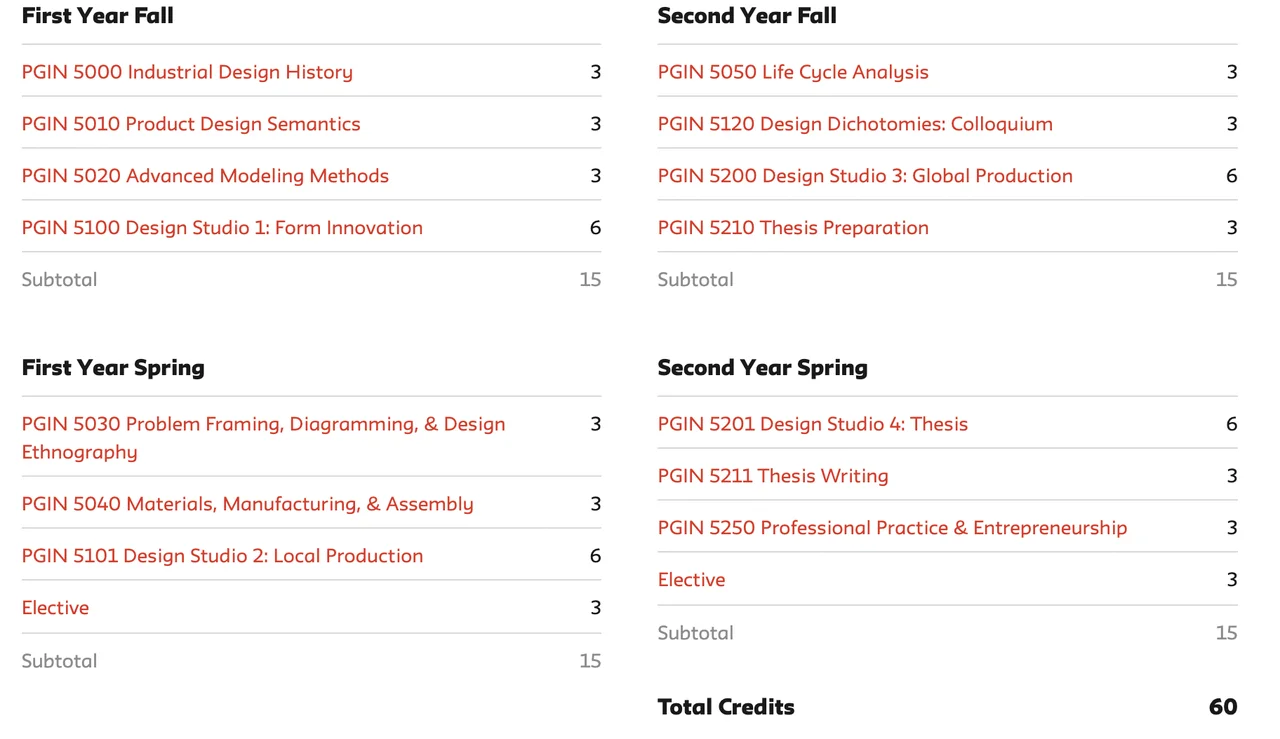Click the Total Credits label
The height and width of the screenshot is (739, 1280).
726,707
